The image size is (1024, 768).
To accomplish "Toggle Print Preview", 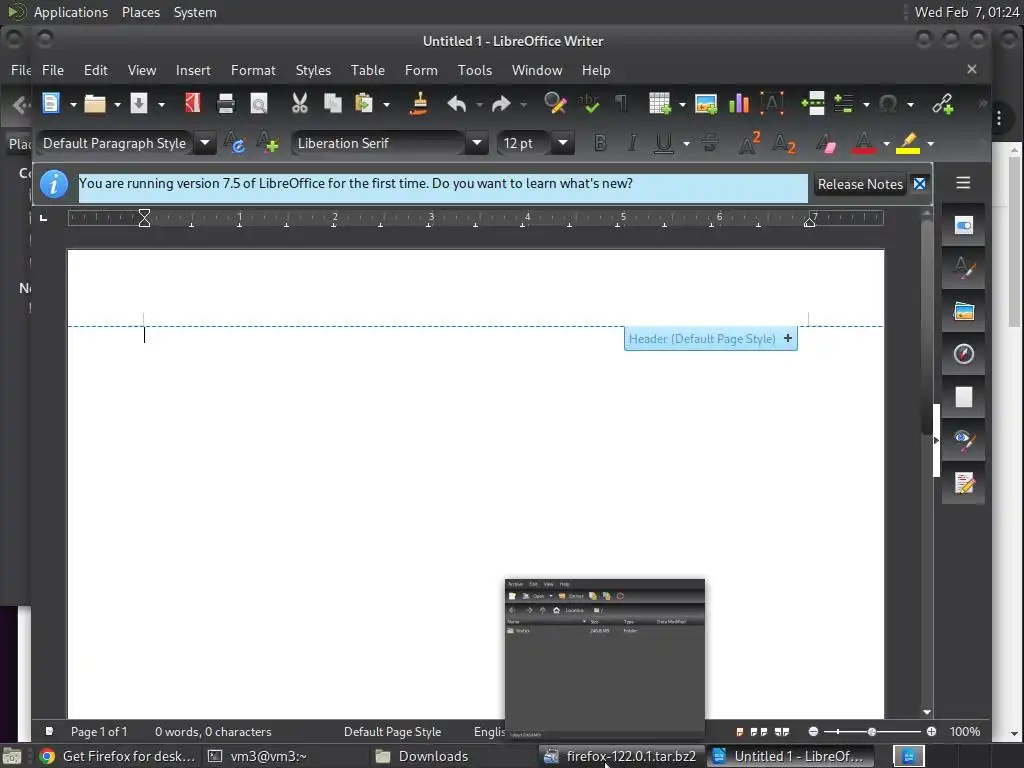I will pyautogui.click(x=259, y=104).
